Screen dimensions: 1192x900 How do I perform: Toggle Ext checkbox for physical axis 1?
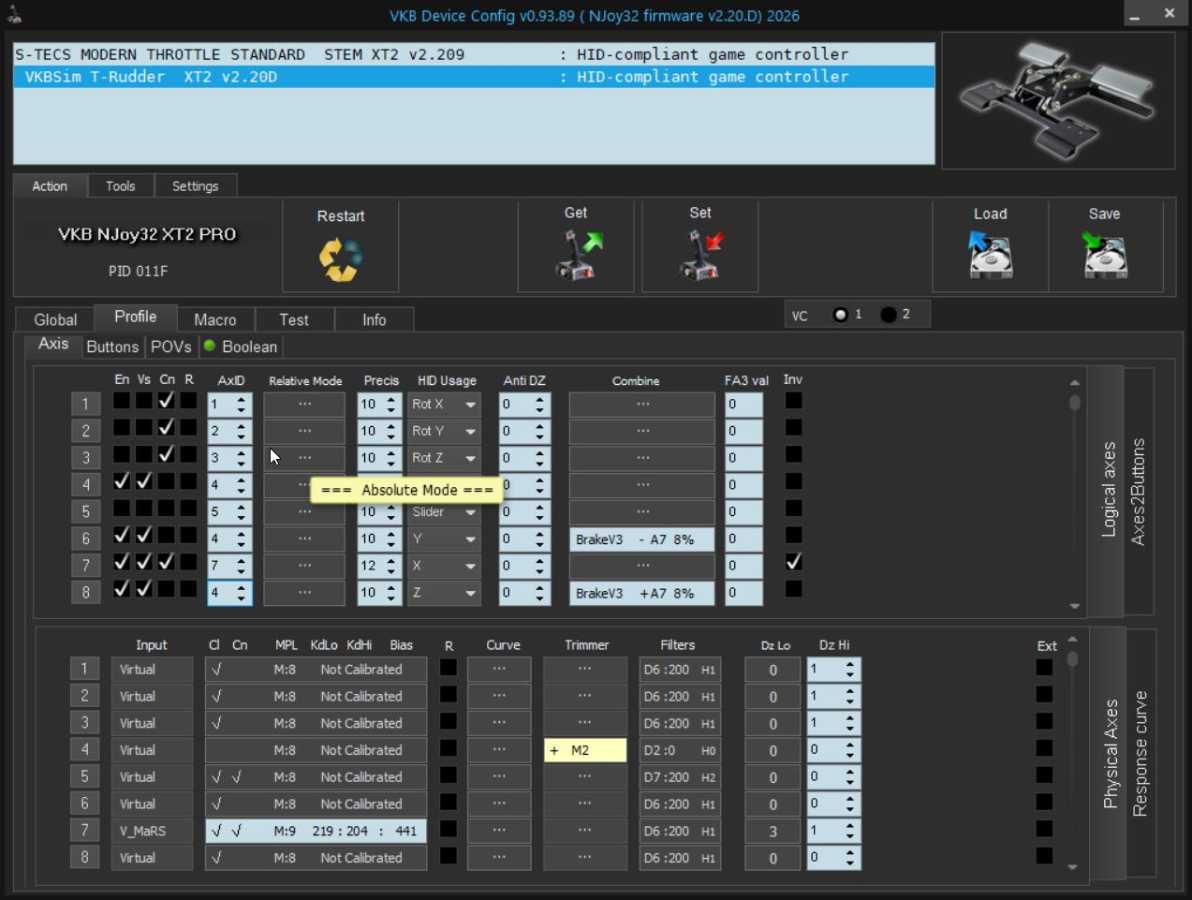tap(1045, 667)
